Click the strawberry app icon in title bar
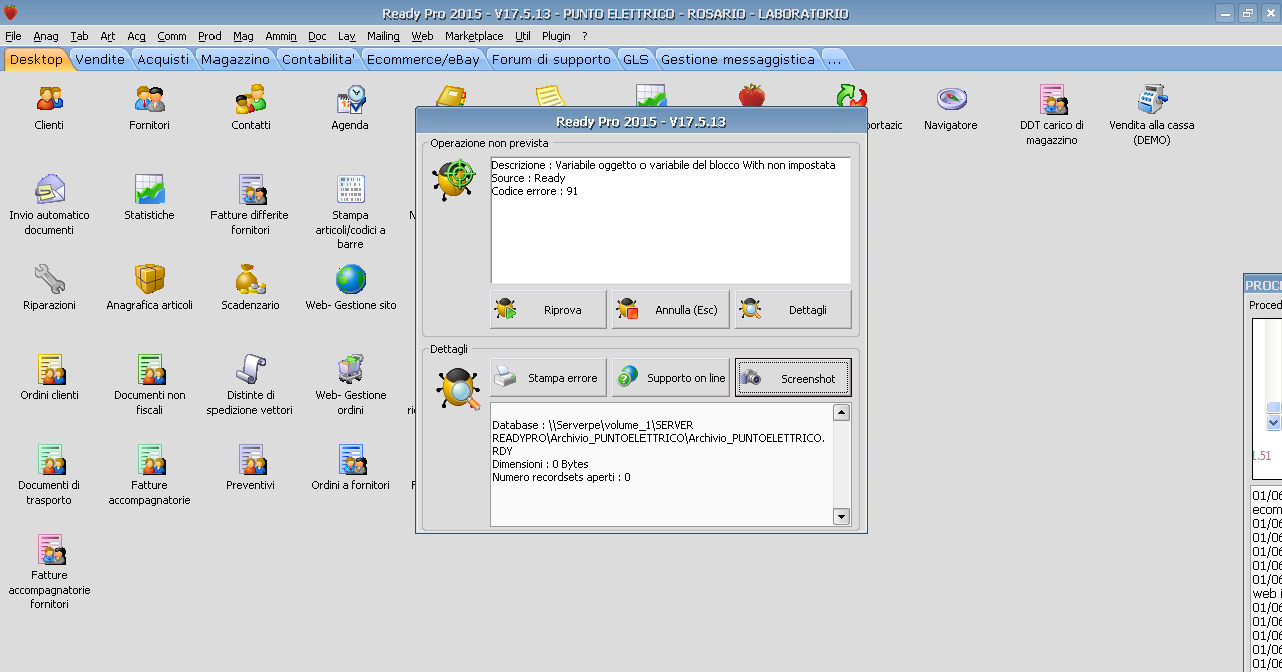Viewport: 1282px width, 672px height. pyautogui.click(x=11, y=13)
